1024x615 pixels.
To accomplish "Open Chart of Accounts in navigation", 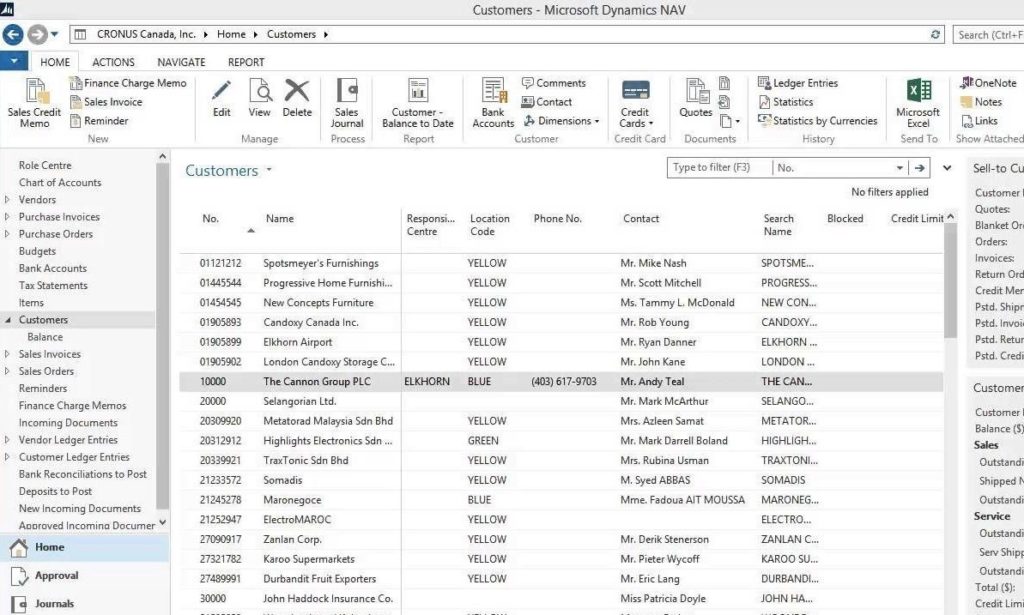I will [x=60, y=183].
